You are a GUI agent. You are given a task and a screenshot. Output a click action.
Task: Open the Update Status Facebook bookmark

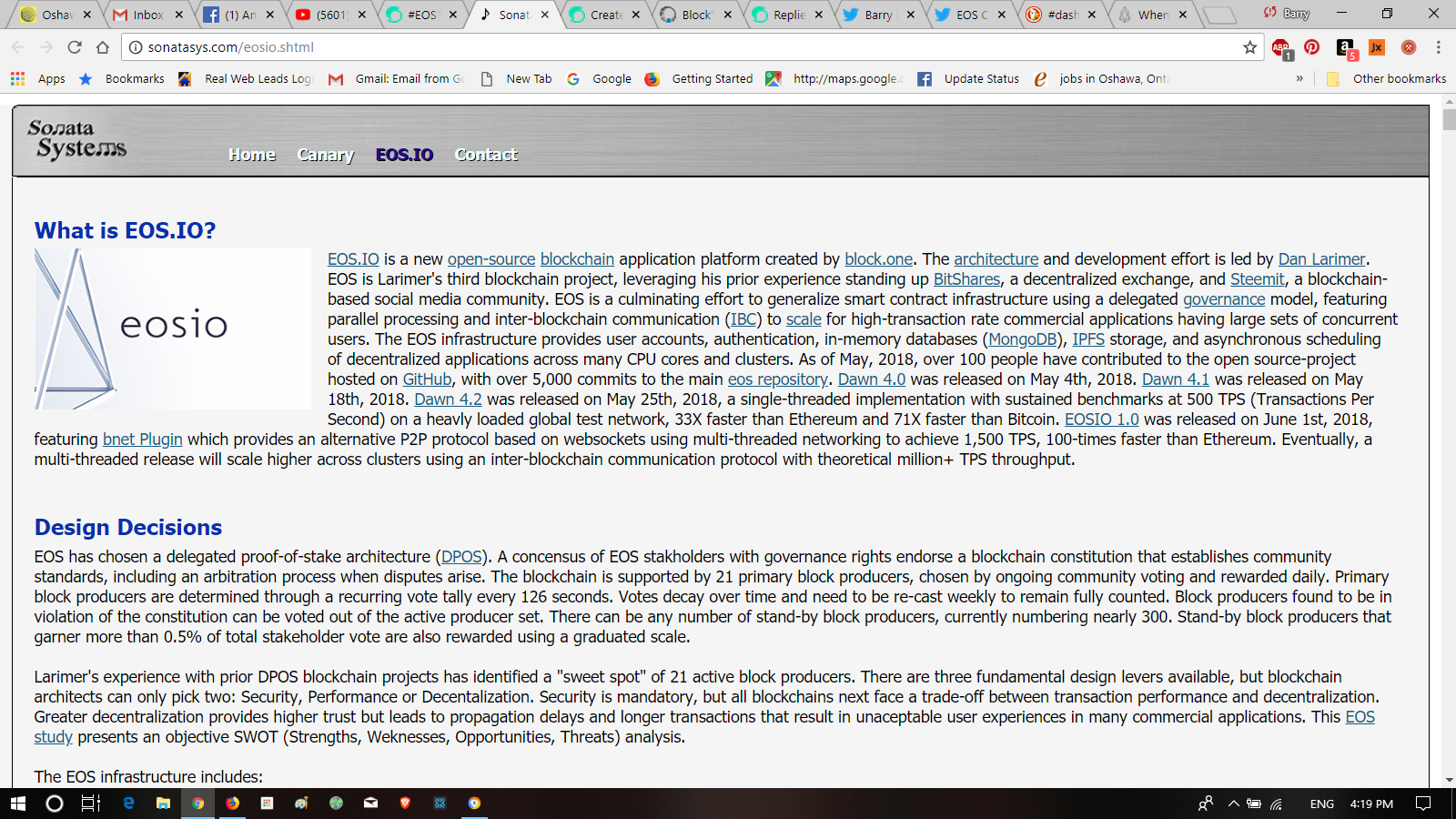coord(968,79)
